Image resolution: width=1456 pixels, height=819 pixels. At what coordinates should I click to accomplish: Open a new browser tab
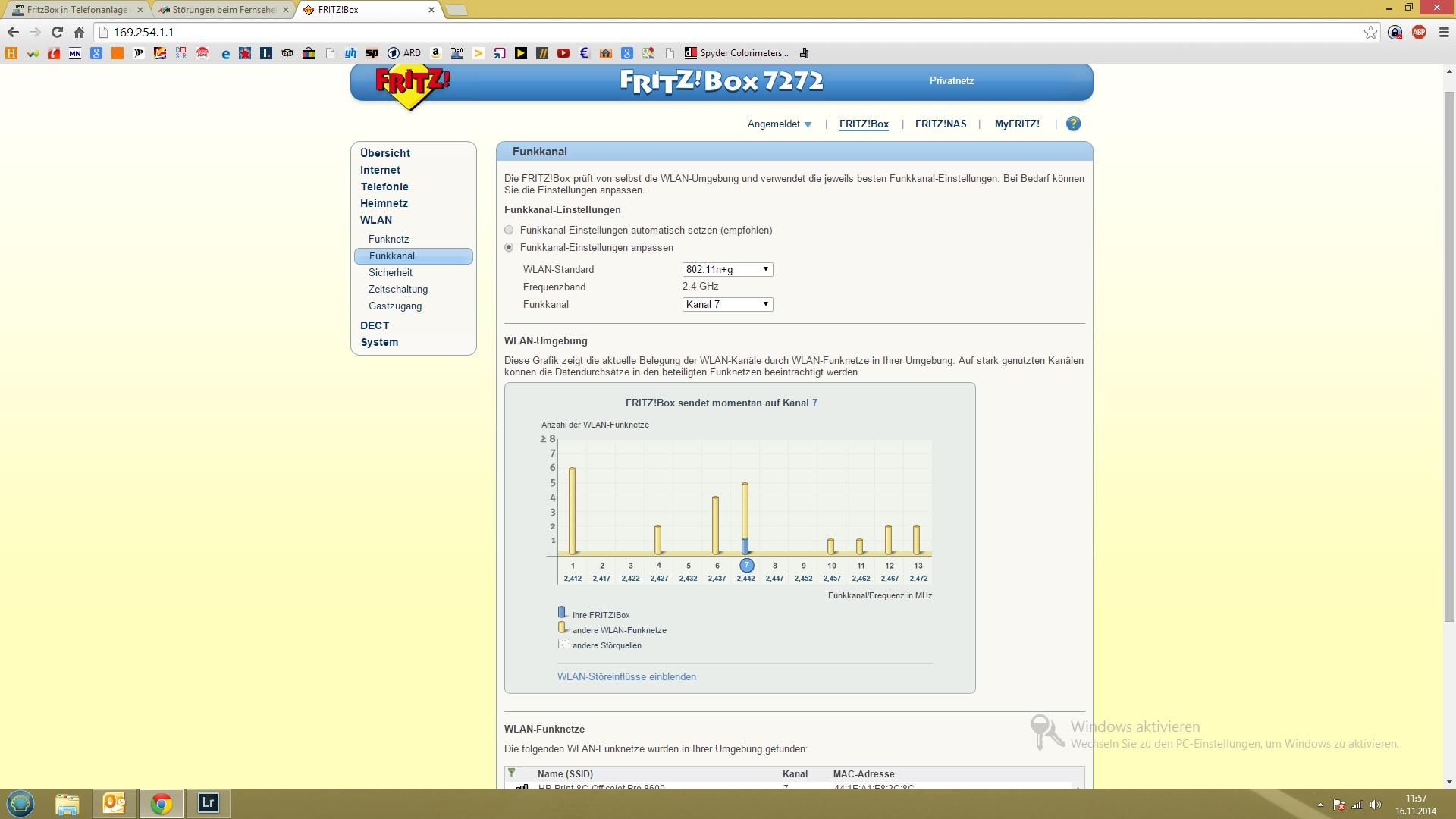(457, 10)
